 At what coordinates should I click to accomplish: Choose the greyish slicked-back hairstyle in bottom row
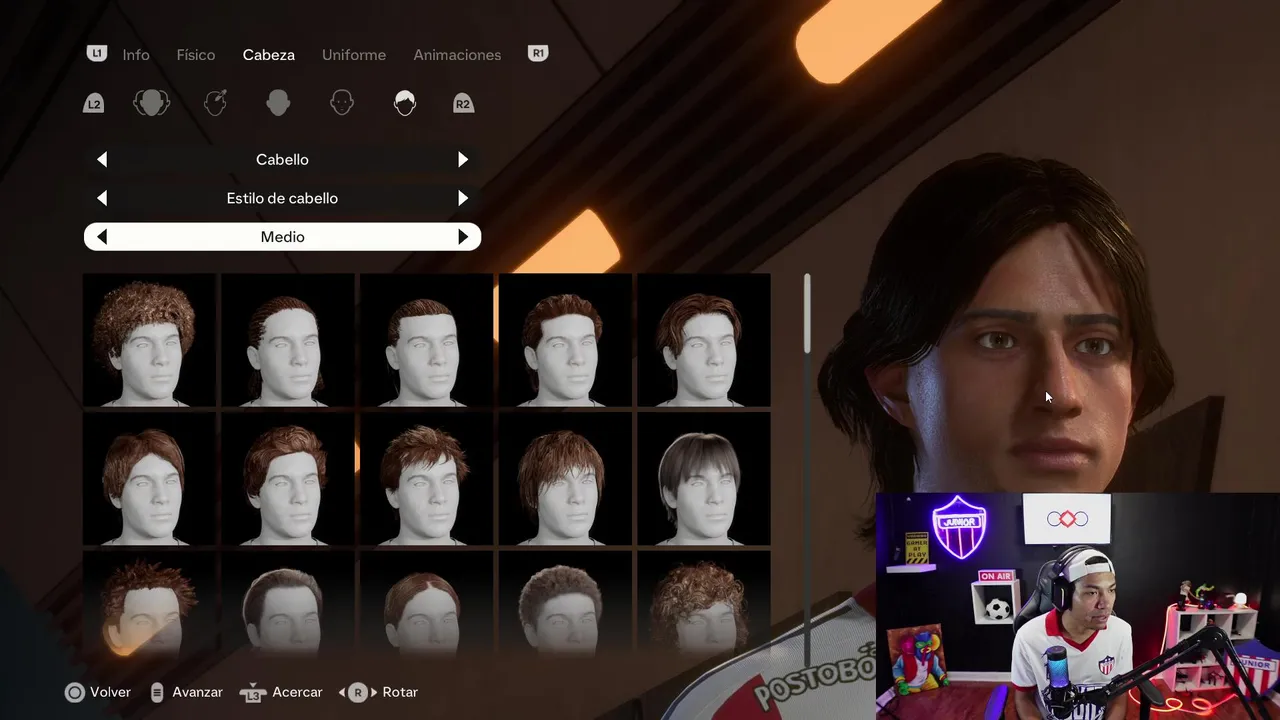point(288,605)
